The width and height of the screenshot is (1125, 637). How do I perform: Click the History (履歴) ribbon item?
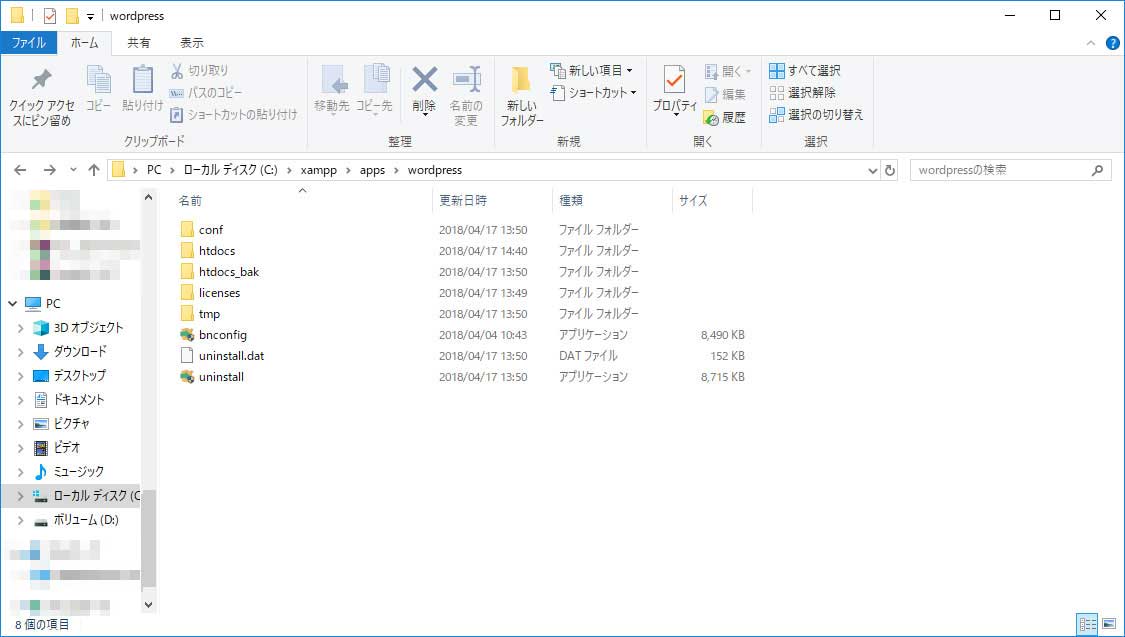point(725,118)
